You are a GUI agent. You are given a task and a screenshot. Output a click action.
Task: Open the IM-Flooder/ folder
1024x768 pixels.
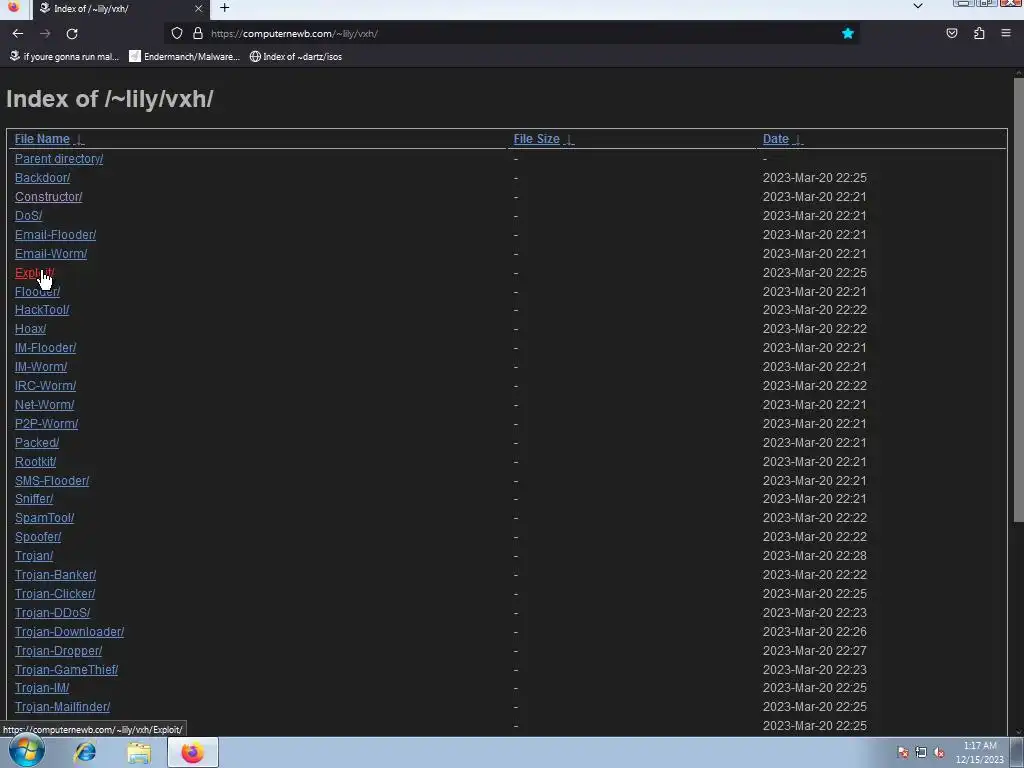pos(45,348)
